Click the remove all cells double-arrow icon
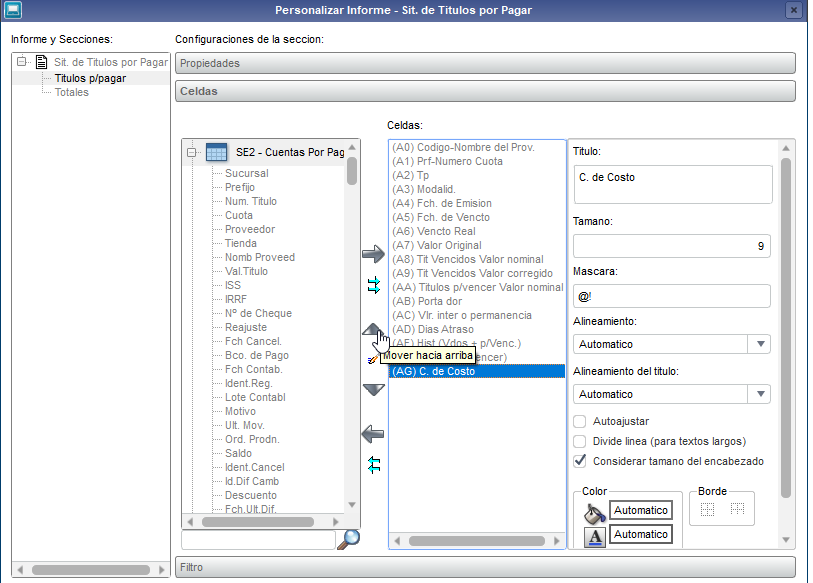Screen dimensions: 813x583 (374, 465)
